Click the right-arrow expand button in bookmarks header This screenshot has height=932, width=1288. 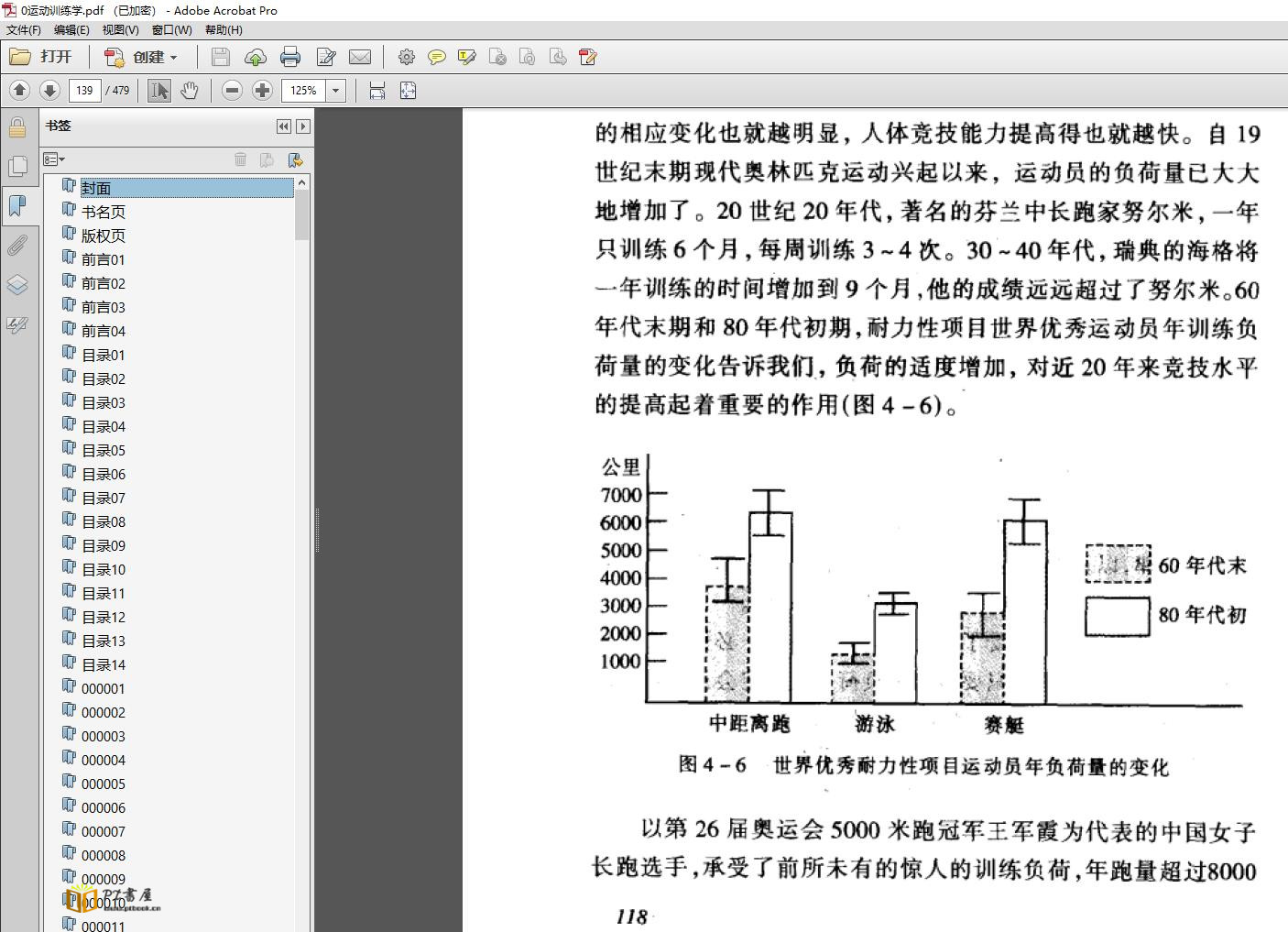click(x=303, y=126)
